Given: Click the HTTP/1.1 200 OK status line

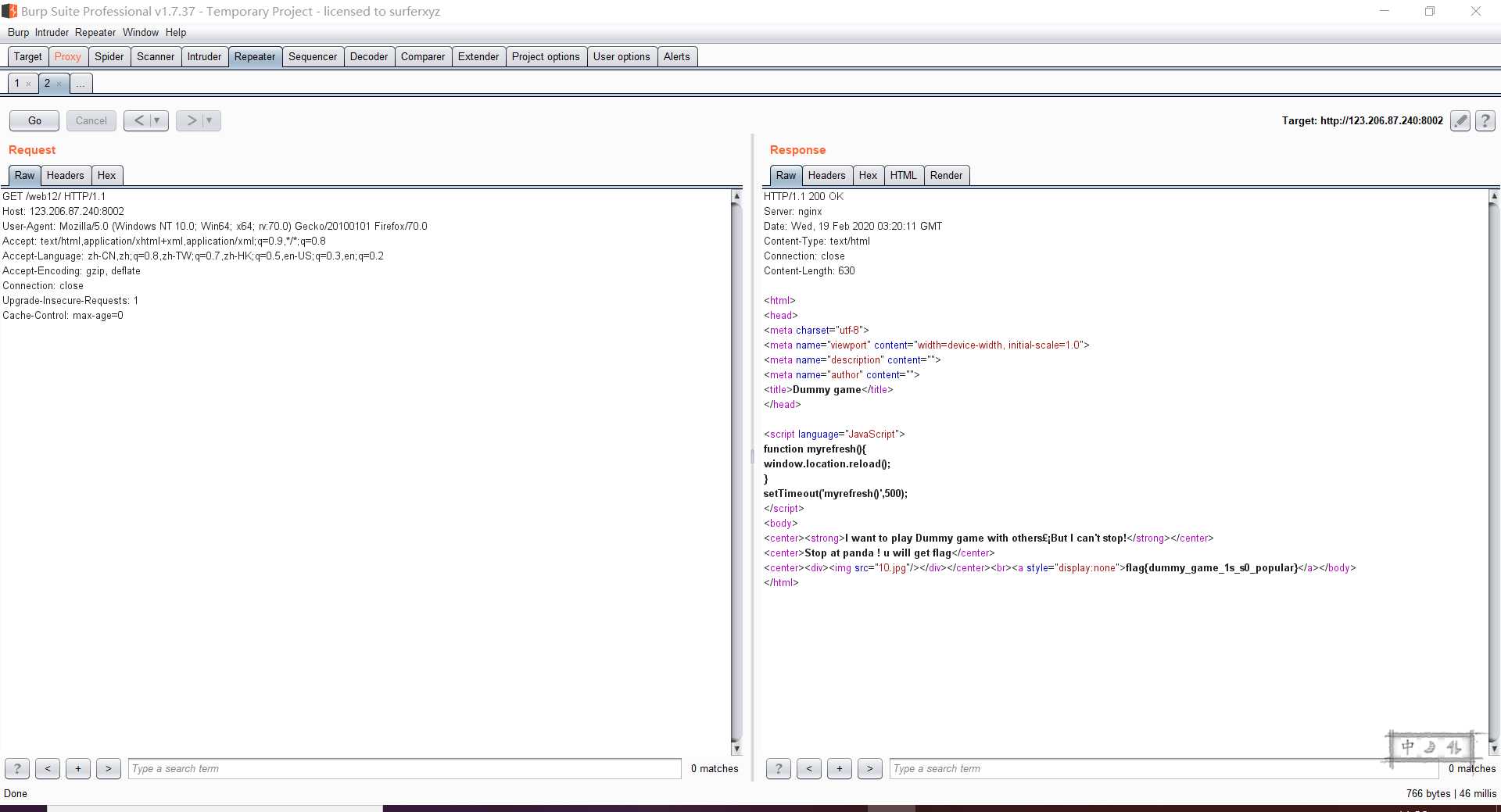Looking at the screenshot, I should point(804,196).
